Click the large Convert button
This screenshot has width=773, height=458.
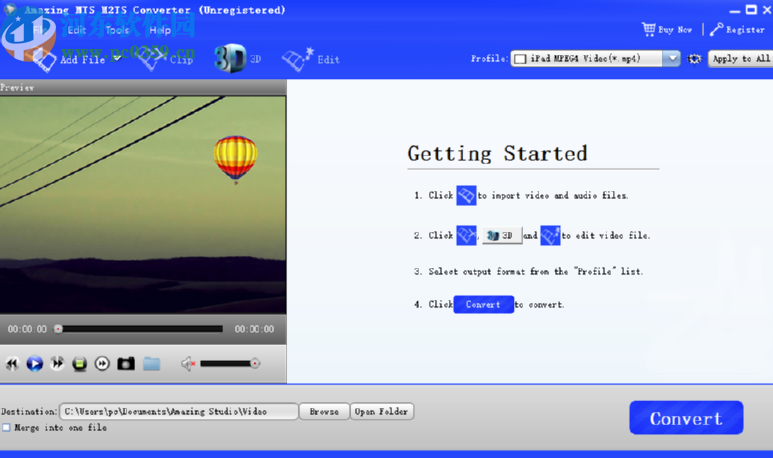coord(686,418)
